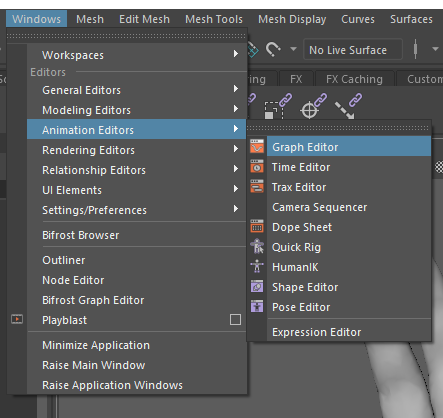Expand the UI Elements submenu arrow

[x=236, y=189]
